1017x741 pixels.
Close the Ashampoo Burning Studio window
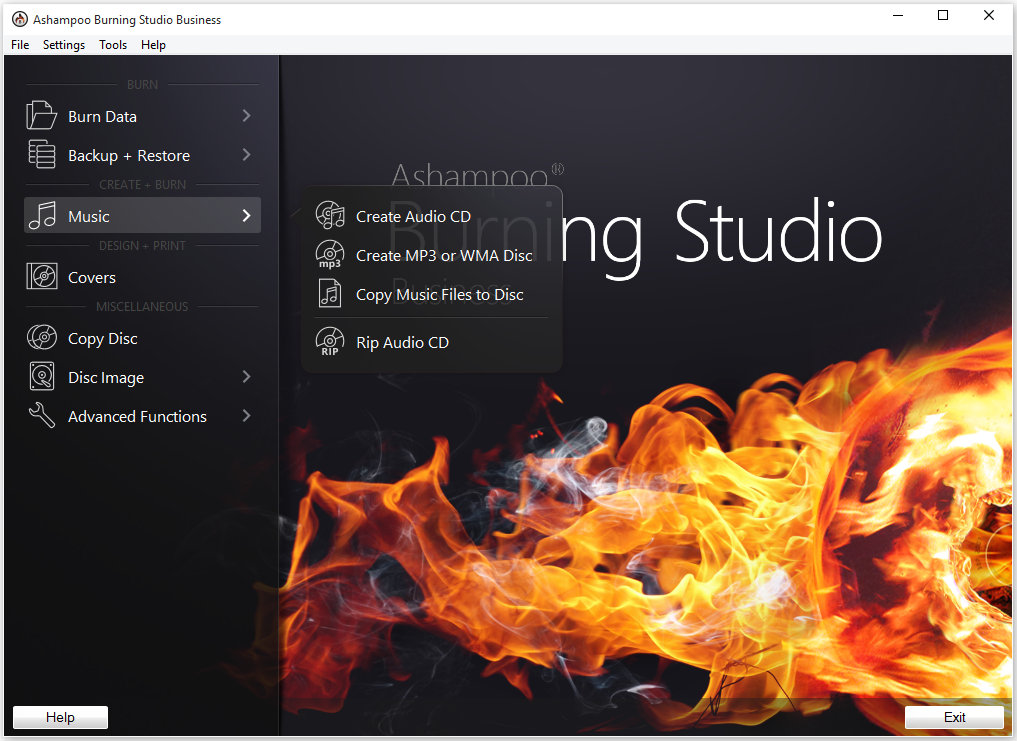tap(988, 16)
